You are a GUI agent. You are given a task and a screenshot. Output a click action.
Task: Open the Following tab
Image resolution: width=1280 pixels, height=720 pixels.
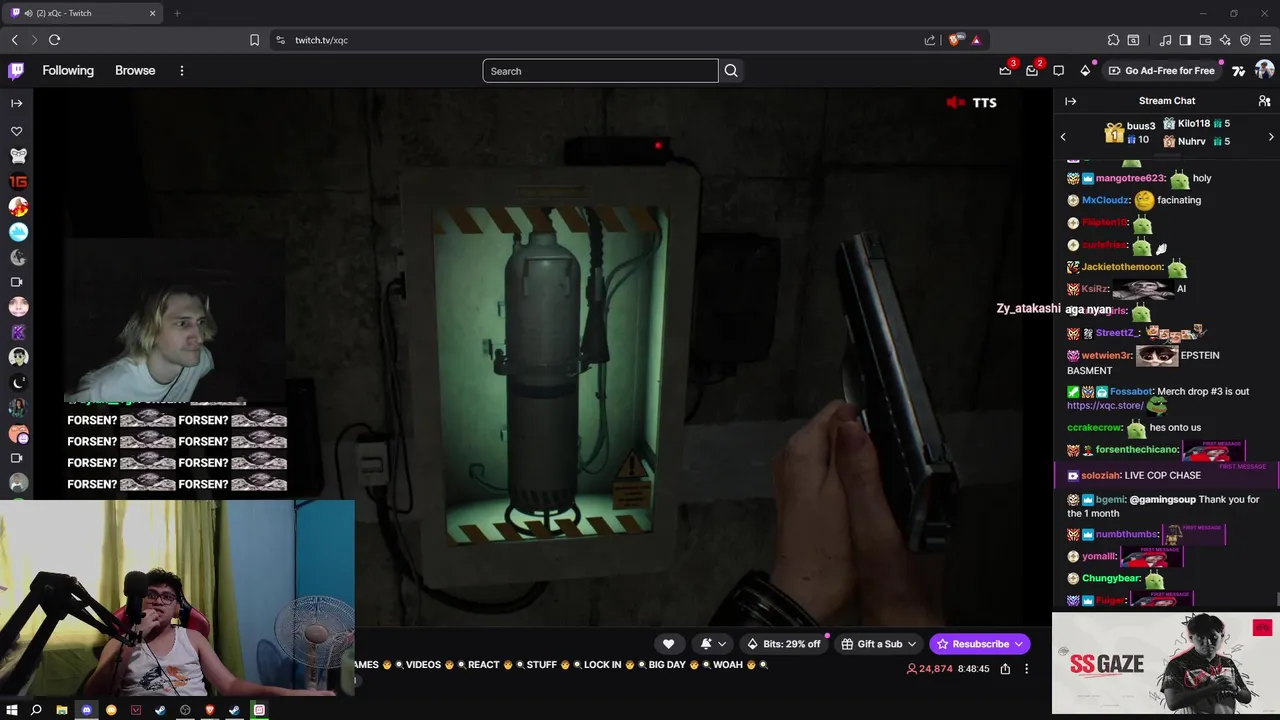pyautogui.click(x=68, y=71)
